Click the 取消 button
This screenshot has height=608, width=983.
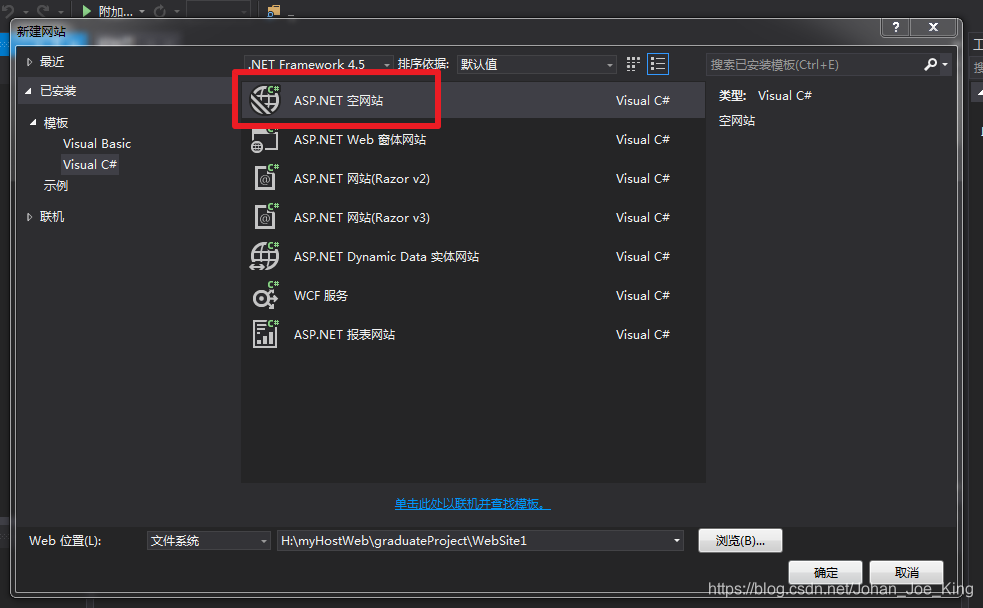point(907,572)
